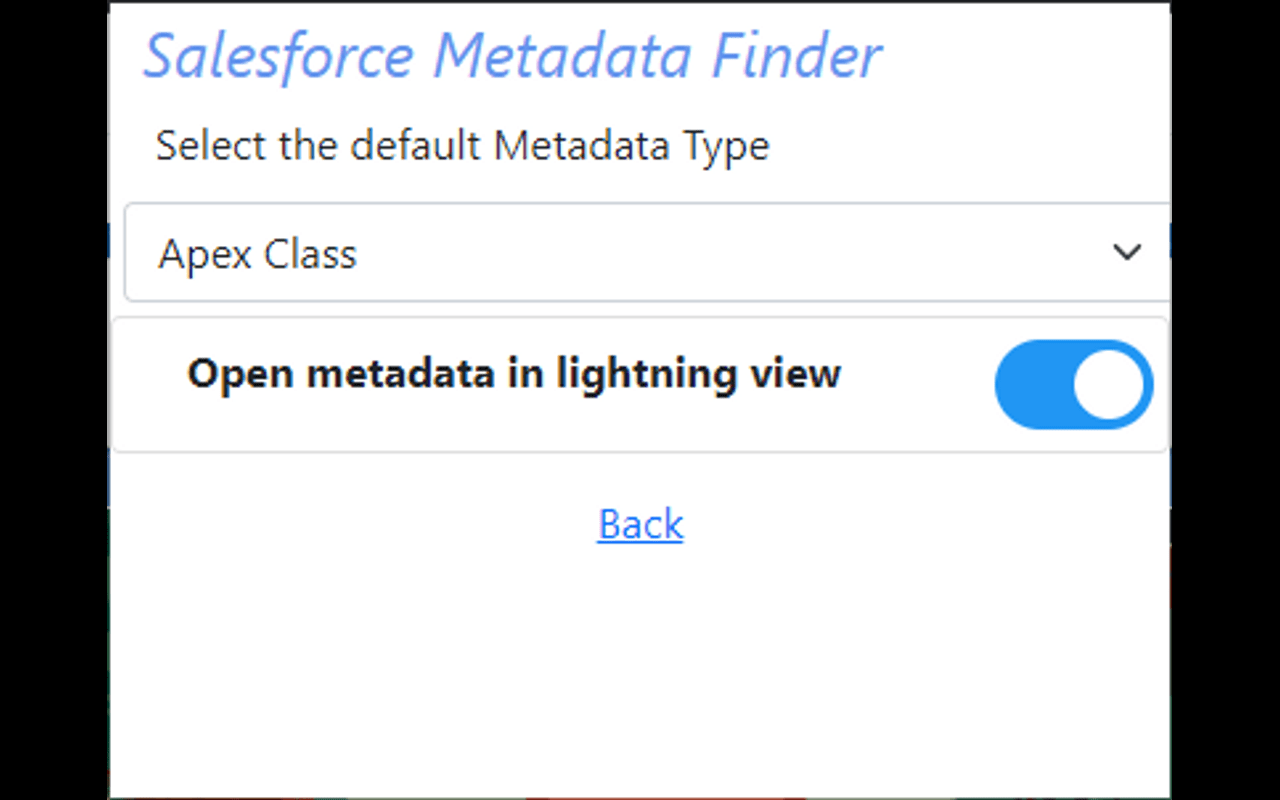Select the Metadata Type combo box field
The height and width of the screenshot is (800, 1280).
coord(640,253)
